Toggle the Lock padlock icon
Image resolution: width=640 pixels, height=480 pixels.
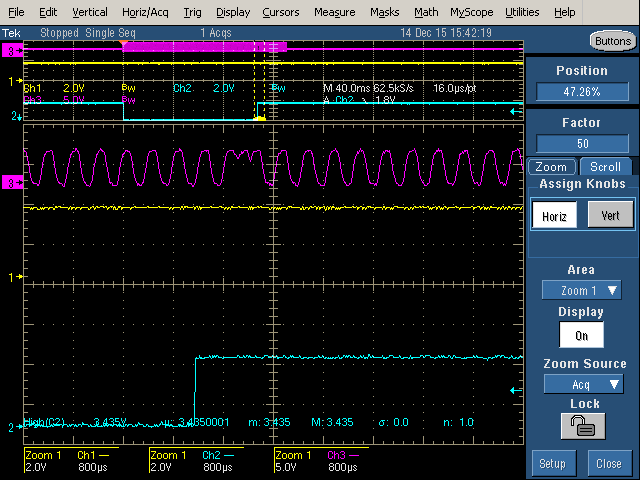tap(583, 426)
